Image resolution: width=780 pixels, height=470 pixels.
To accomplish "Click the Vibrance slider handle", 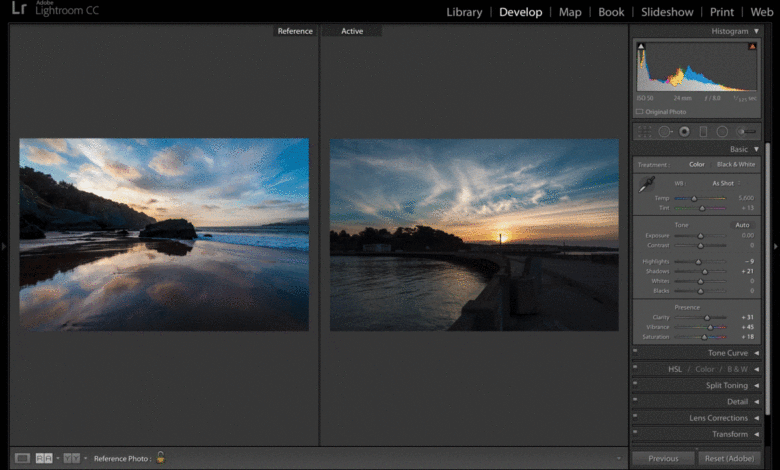I will click(710, 327).
